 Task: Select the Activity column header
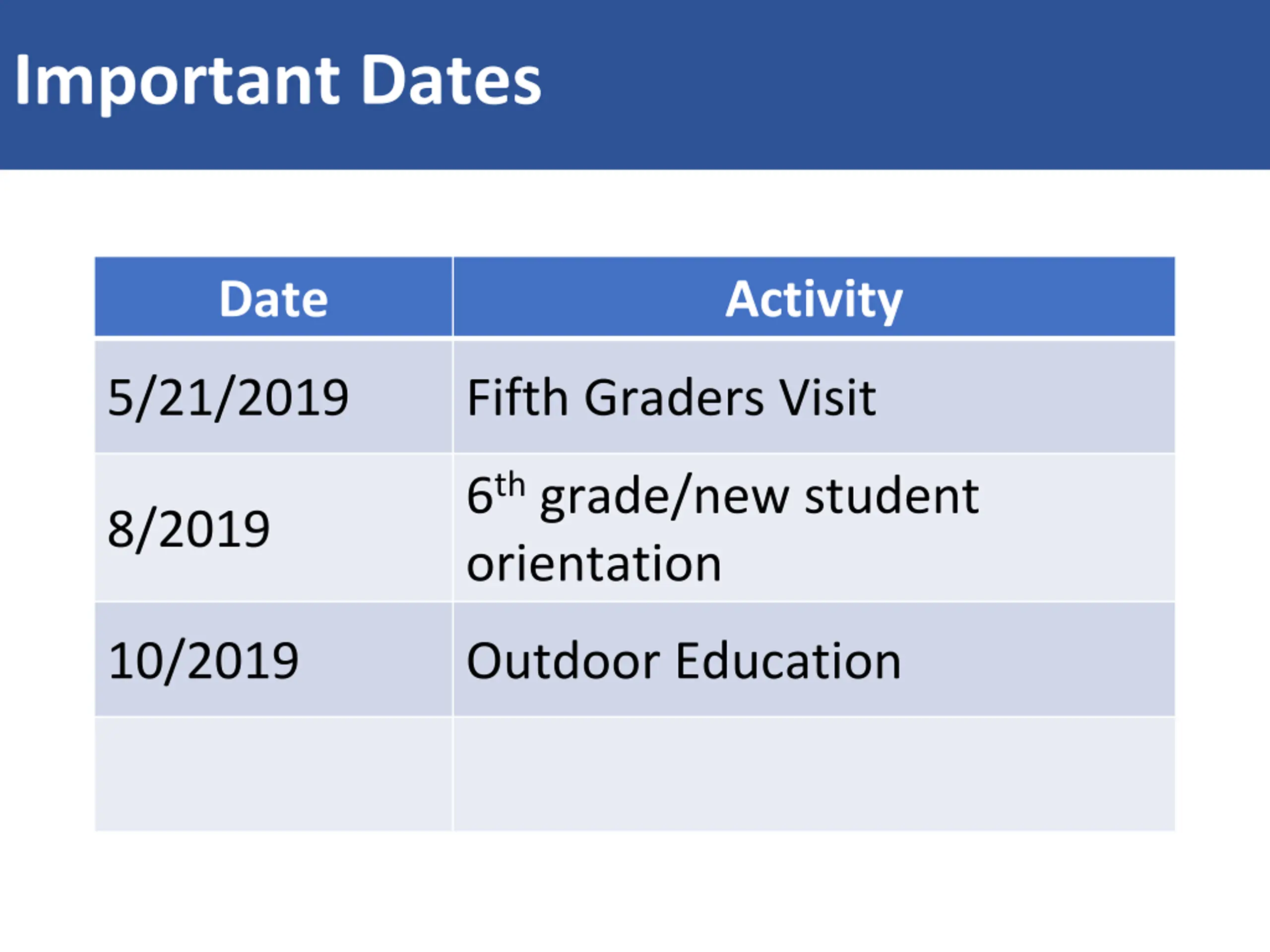(x=814, y=297)
